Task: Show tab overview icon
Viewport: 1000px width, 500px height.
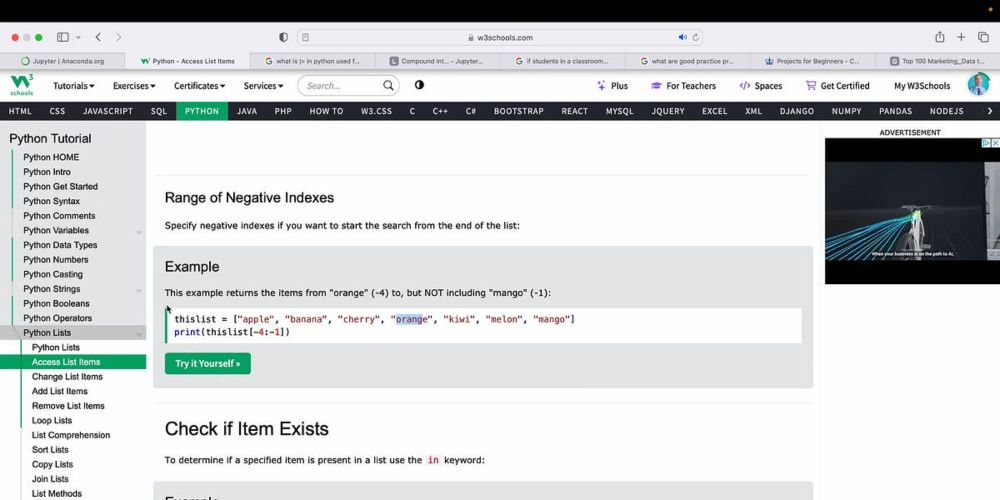Action: coord(983,38)
